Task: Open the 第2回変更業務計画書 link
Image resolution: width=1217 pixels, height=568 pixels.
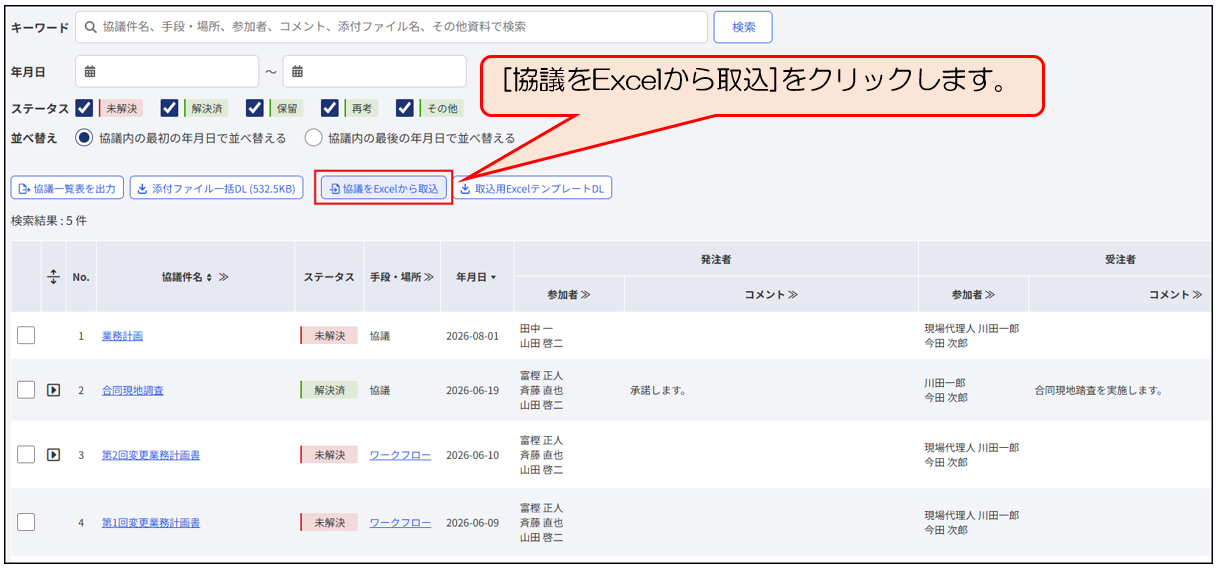Action: click(151, 455)
